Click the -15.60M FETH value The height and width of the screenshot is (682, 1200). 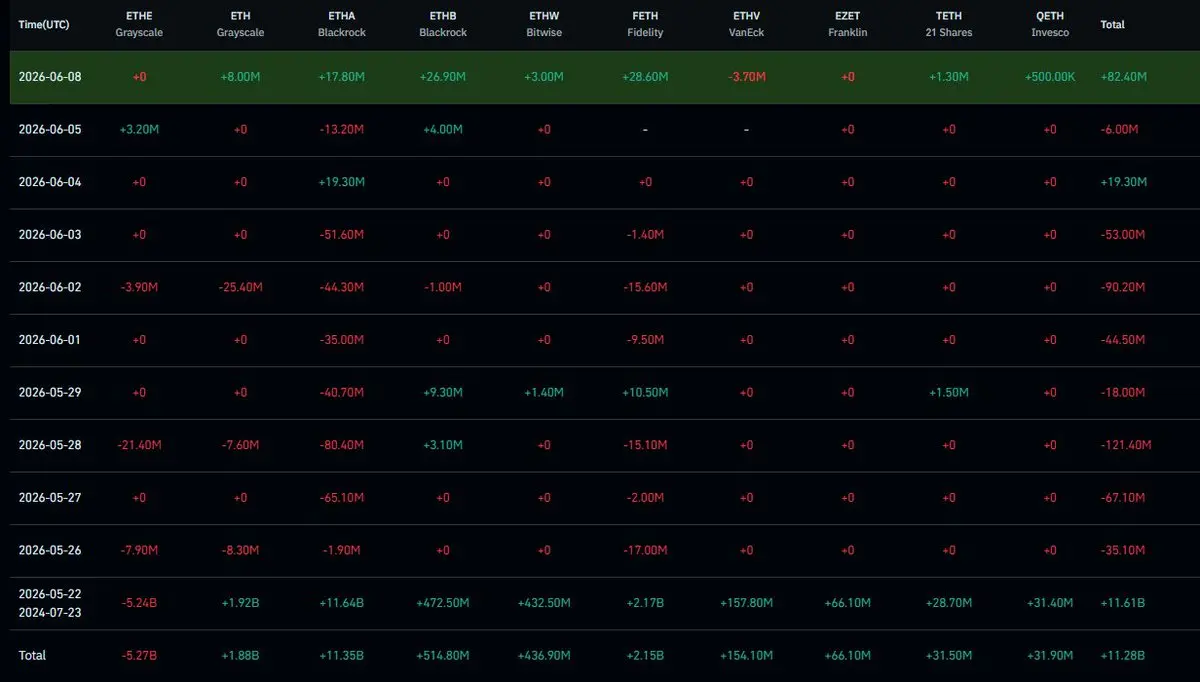tap(645, 287)
